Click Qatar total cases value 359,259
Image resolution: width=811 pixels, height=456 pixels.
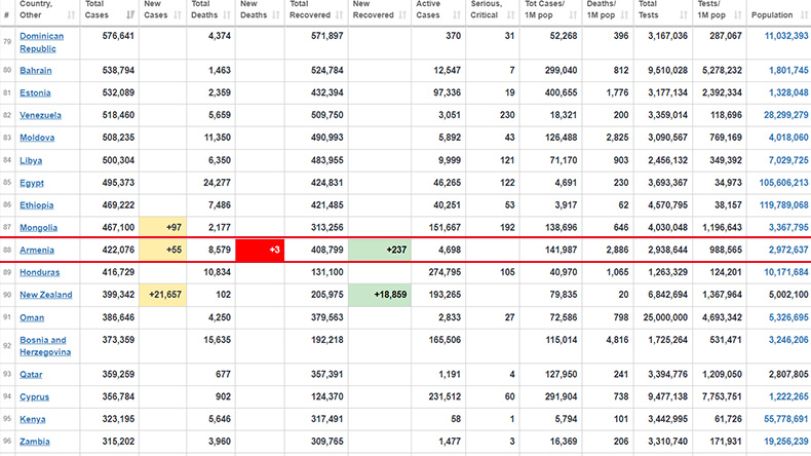point(118,374)
